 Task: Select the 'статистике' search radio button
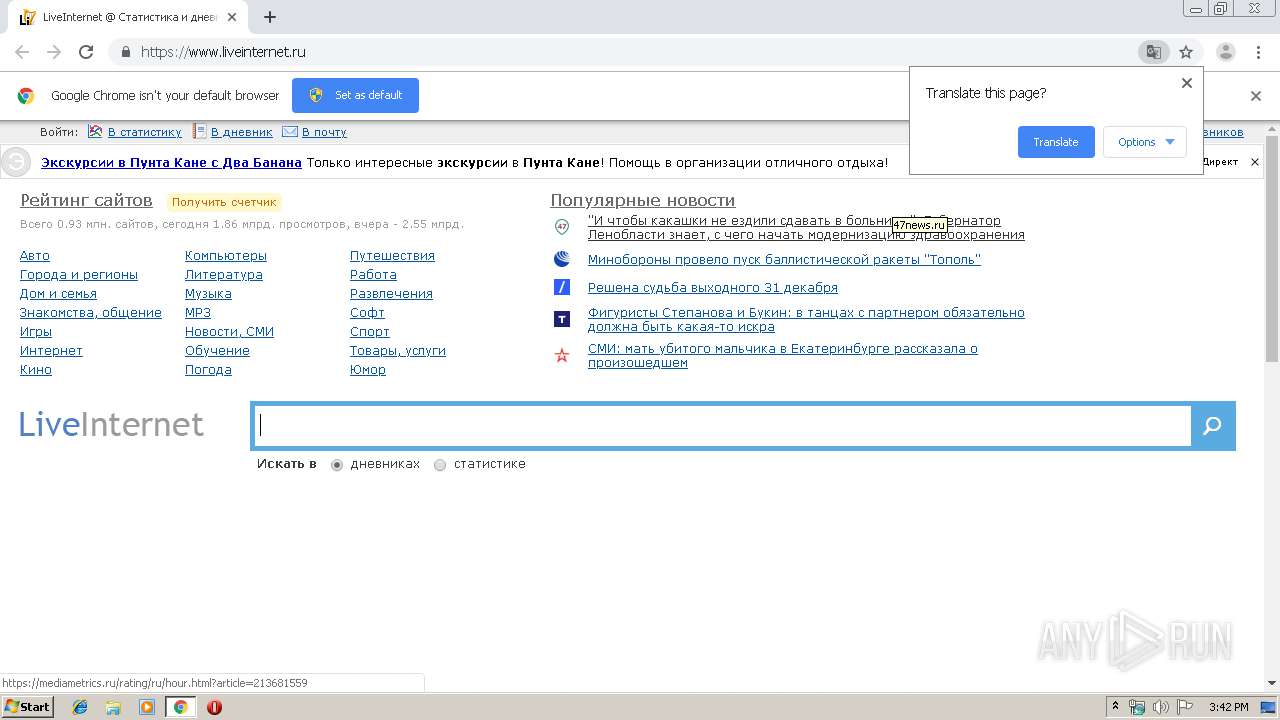440,465
